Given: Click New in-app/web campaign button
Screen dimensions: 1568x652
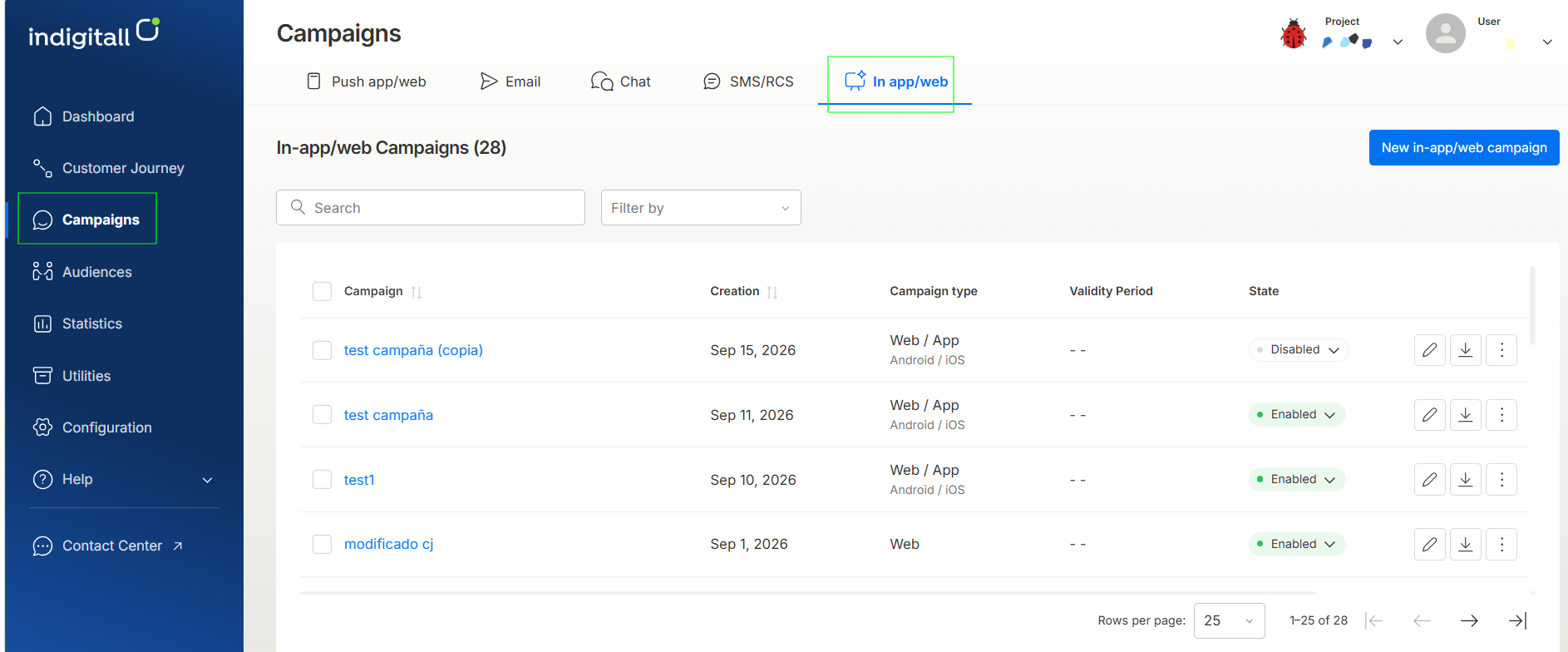Looking at the screenshot, I should click(1464, 147).
